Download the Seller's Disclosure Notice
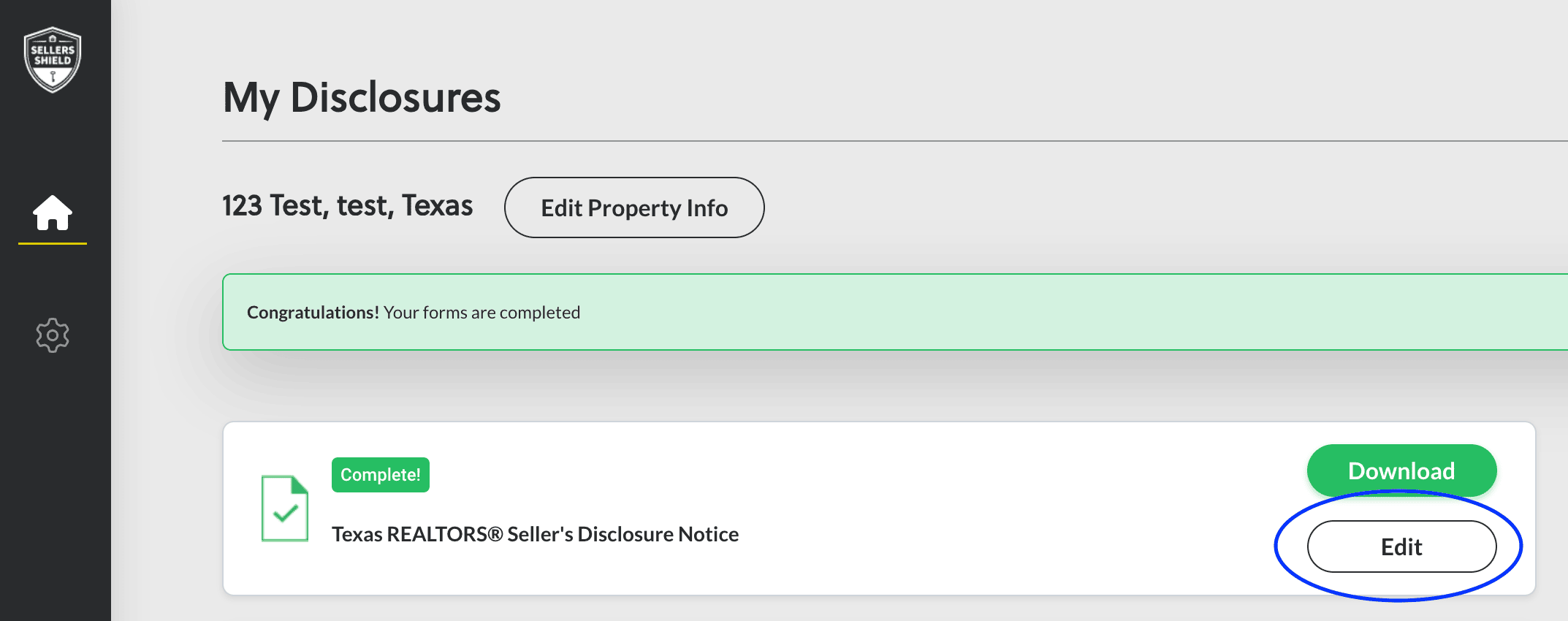The height and width of the screenshot is (621, 1568). tap(1401, 470)
